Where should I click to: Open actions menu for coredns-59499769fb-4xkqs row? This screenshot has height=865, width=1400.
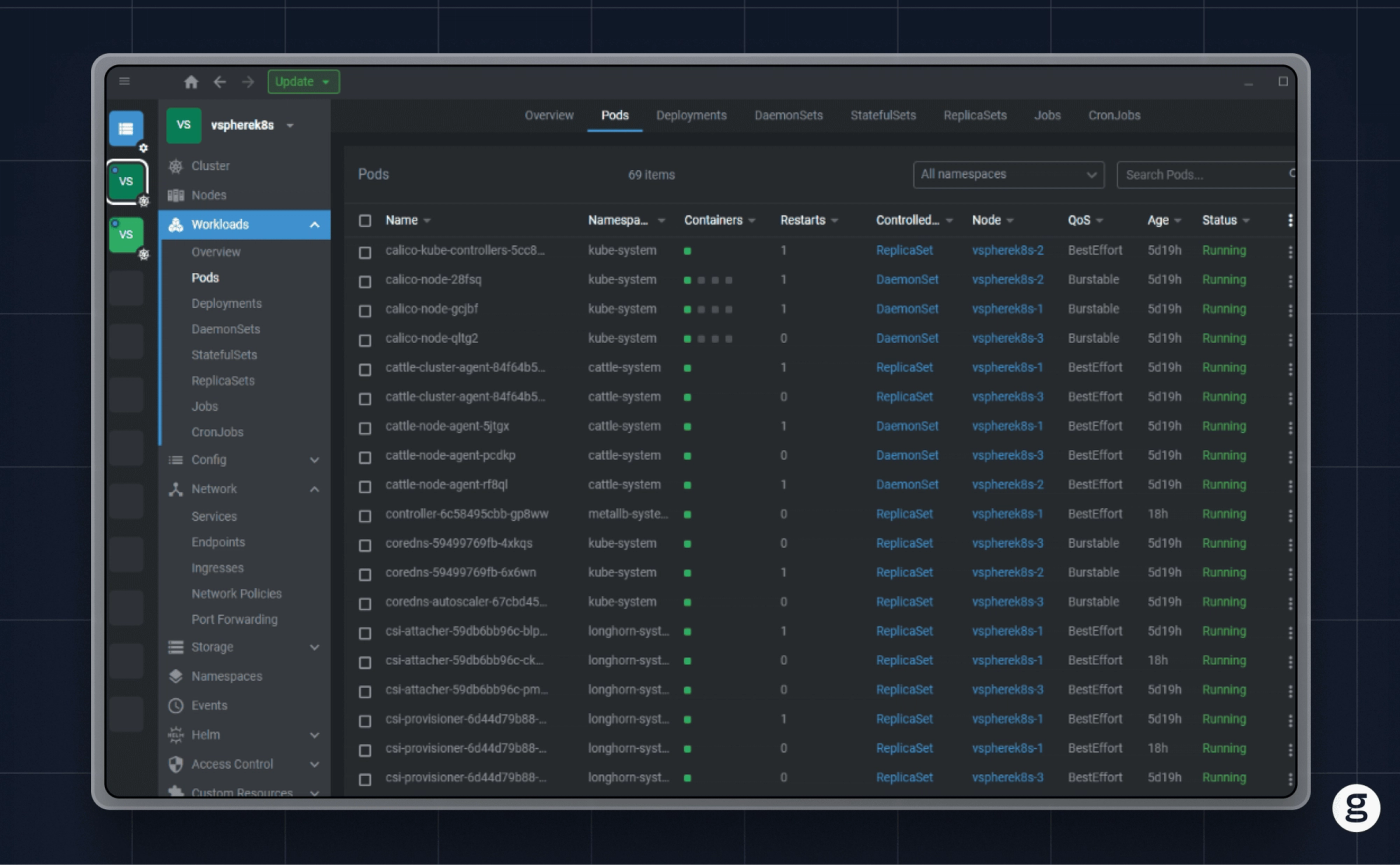click(1290, 545)
